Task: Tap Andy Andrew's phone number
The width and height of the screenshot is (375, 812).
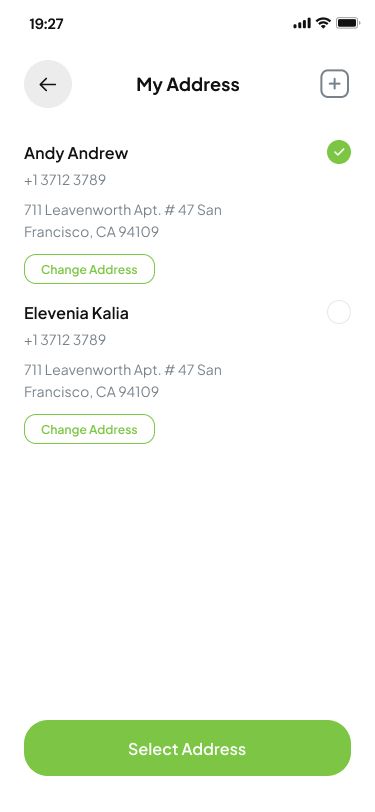Action: [x=65, y=180]
